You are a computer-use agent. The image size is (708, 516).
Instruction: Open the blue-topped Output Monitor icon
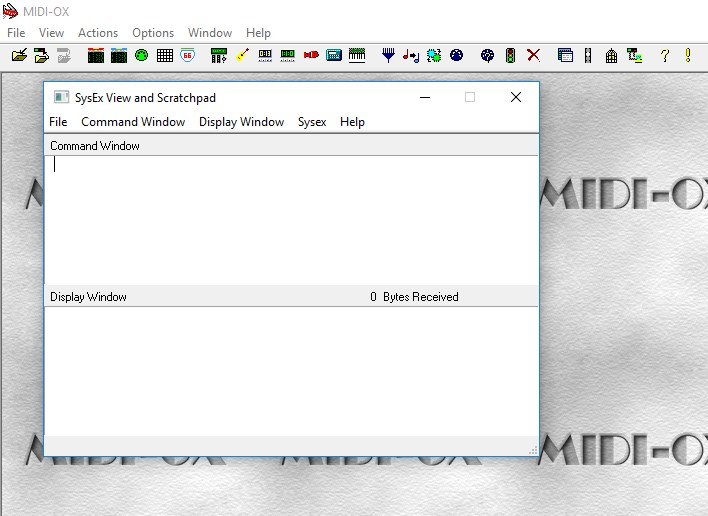click(x=119, y=56)
